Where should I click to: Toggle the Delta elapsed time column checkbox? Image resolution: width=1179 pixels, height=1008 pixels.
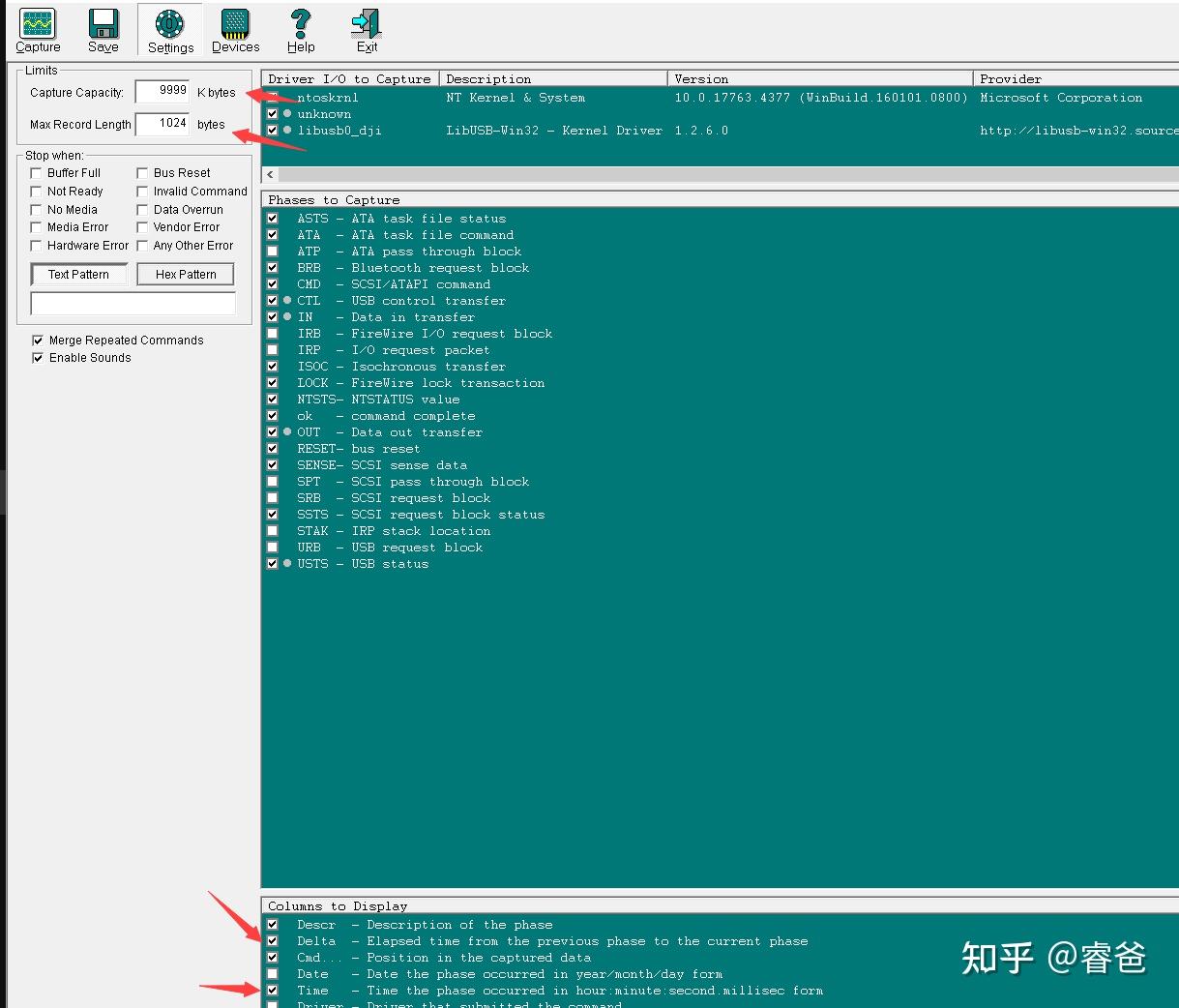[273, 941]
